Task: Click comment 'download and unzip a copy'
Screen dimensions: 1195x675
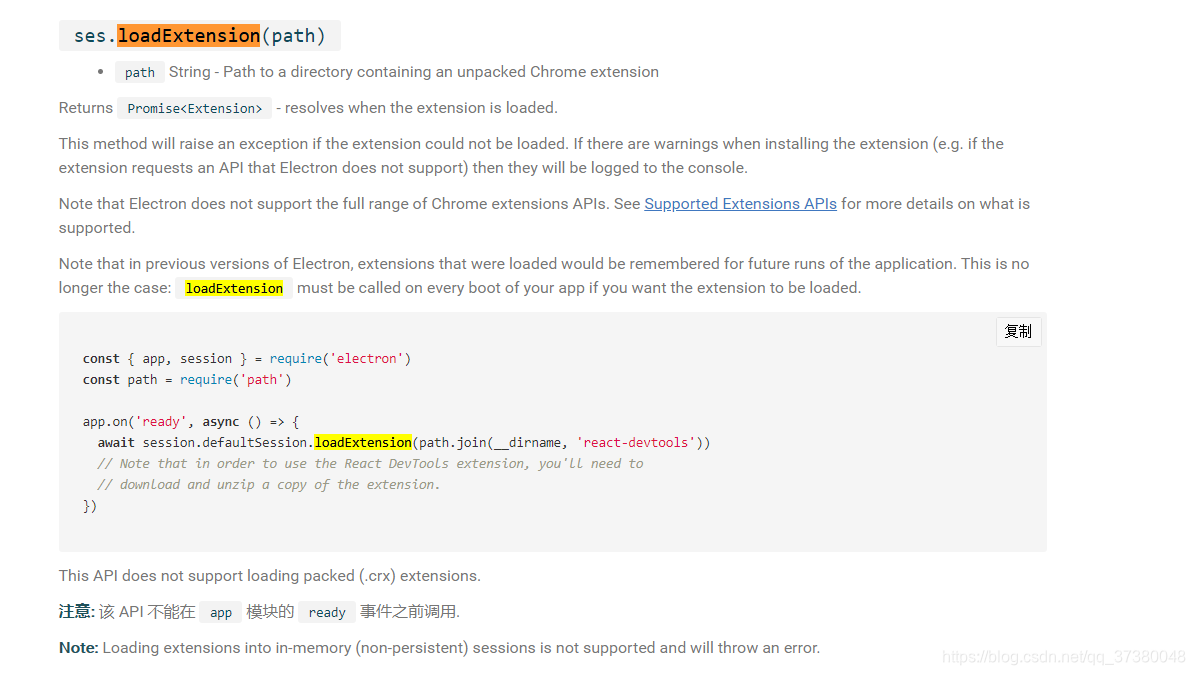Action: click(x=268, y=485)
